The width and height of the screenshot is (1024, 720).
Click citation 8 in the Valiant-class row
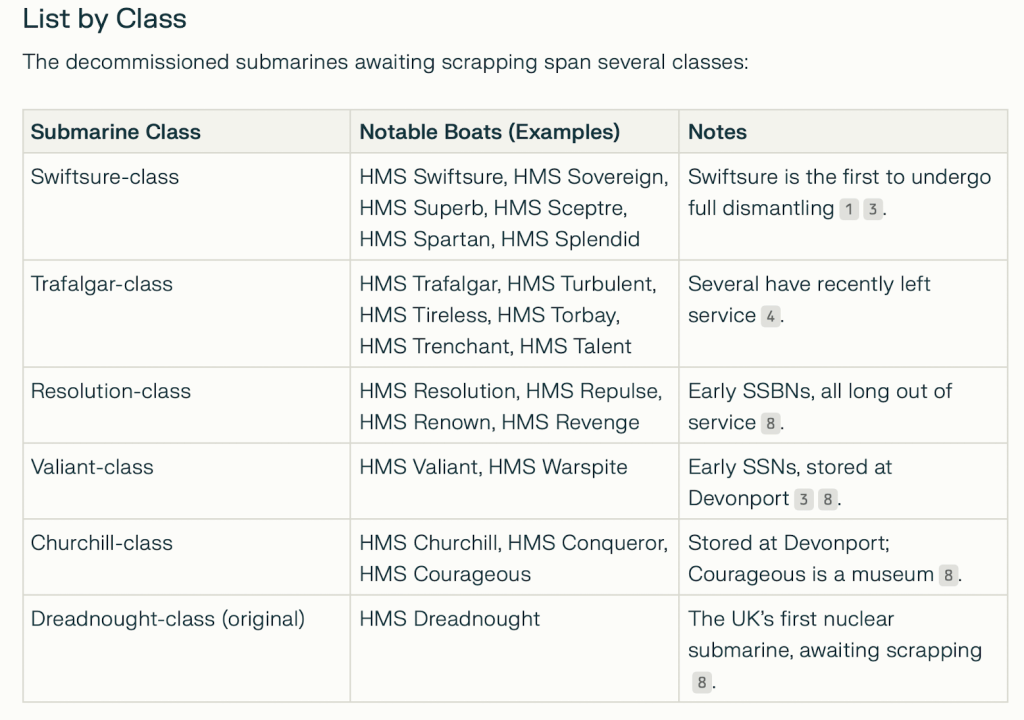click(x=827, y=499)
